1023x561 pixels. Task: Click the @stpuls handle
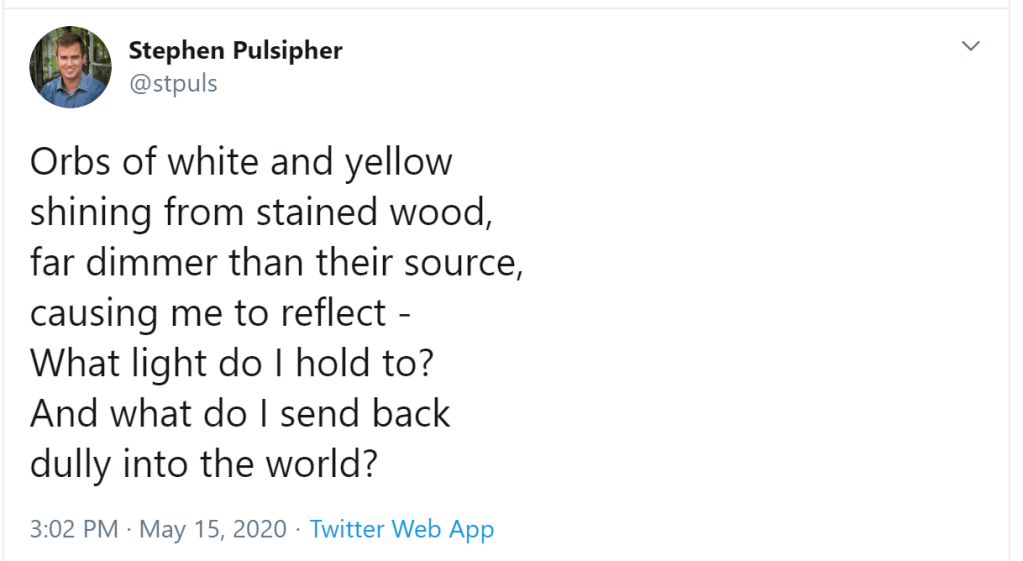coord(173,83)
